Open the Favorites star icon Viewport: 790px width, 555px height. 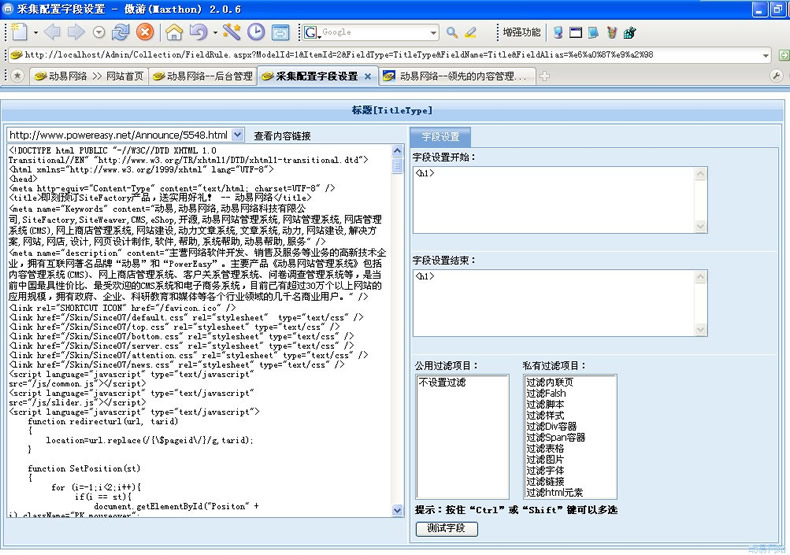pos(231,32)
